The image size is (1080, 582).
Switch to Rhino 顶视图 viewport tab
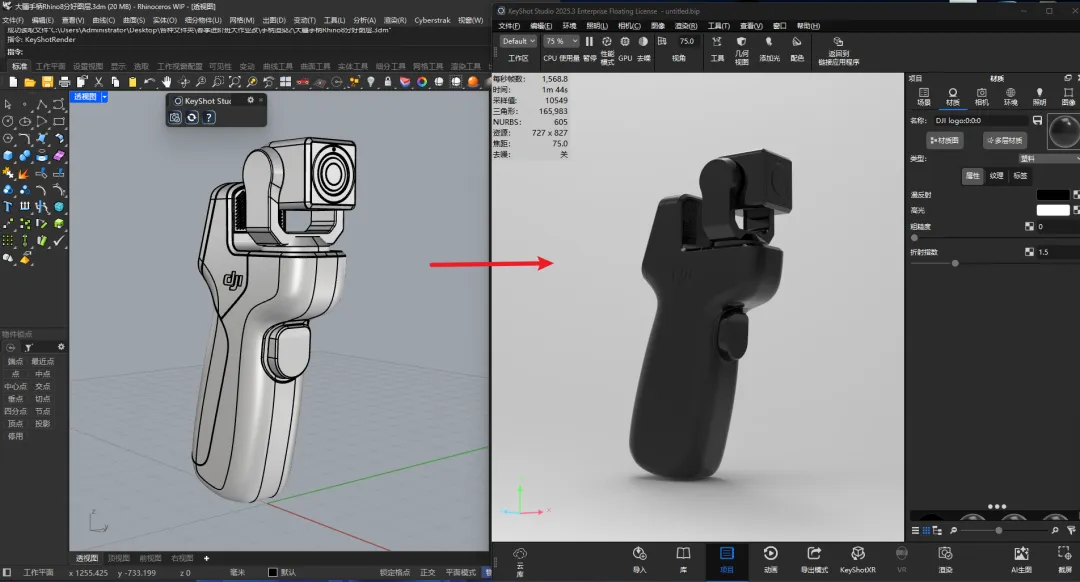[x=119, y=558]
